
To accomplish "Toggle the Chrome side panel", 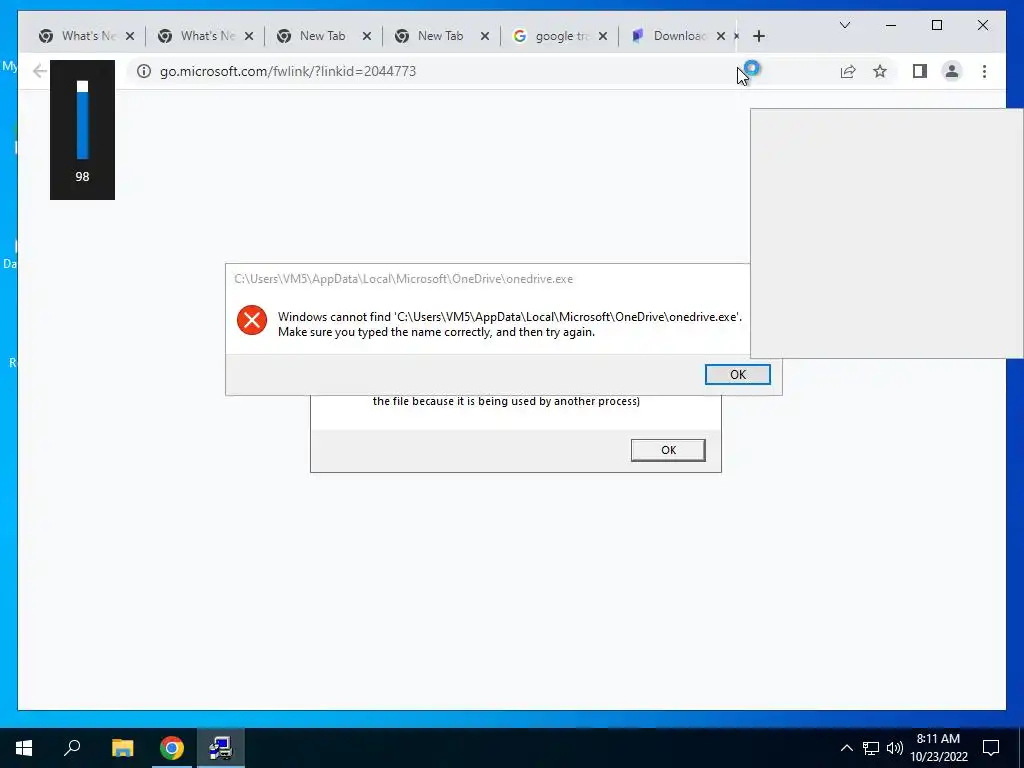I will point(920,71).
